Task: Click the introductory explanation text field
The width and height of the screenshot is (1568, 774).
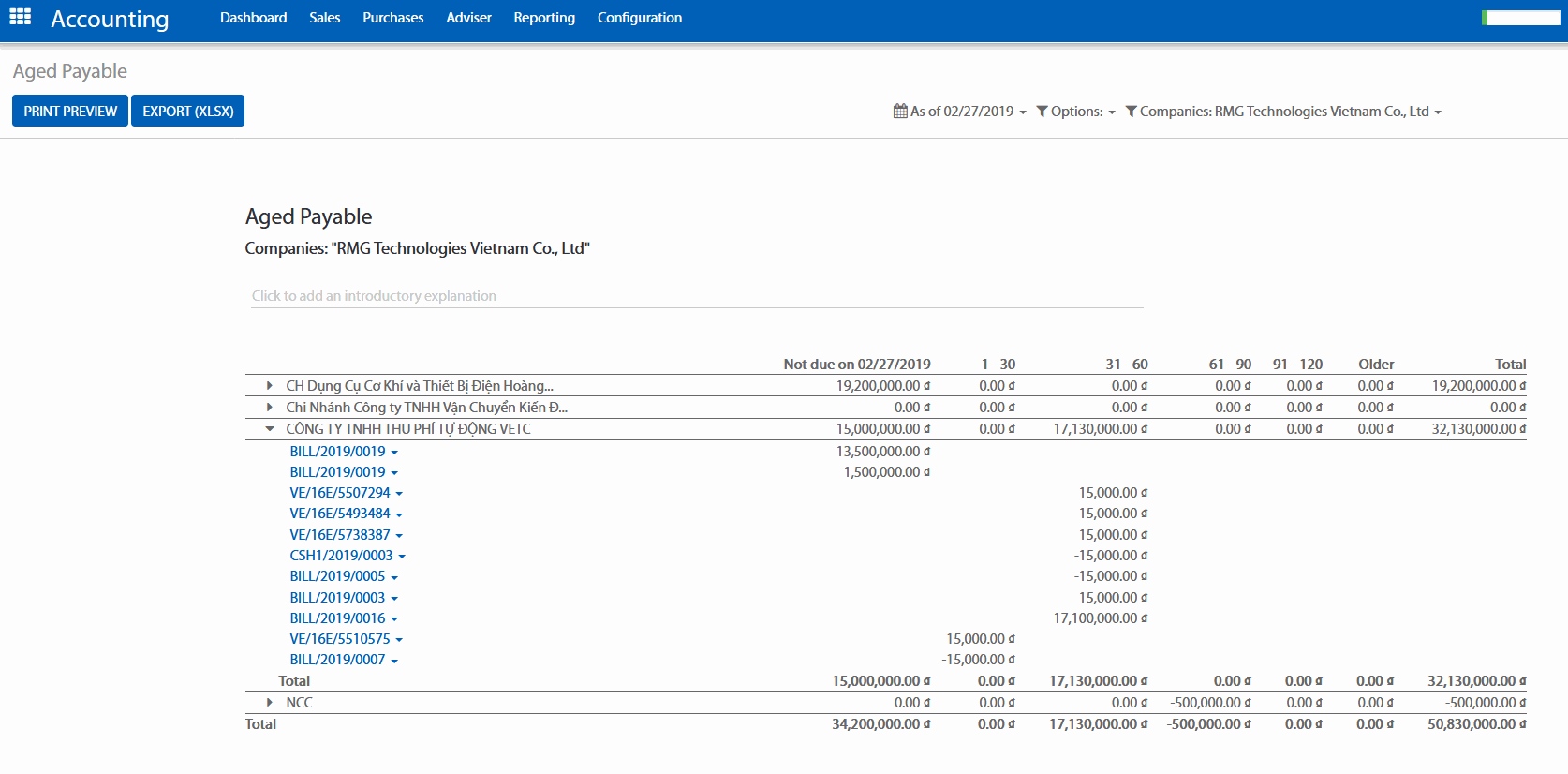Action: pos(696,296)
